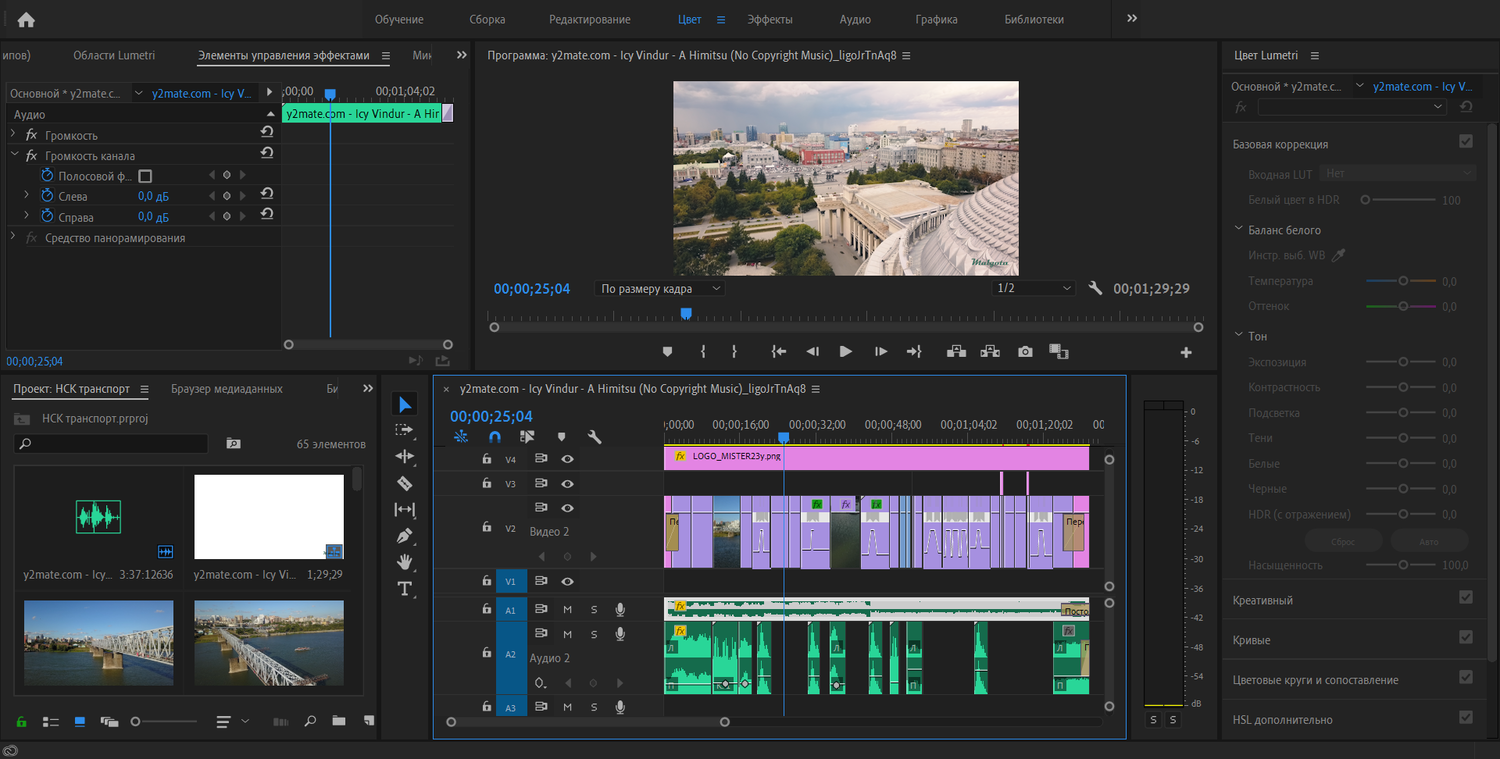Open timeline display settings wrench
The height and width of the screenshot is (759, 1500).
594,436
